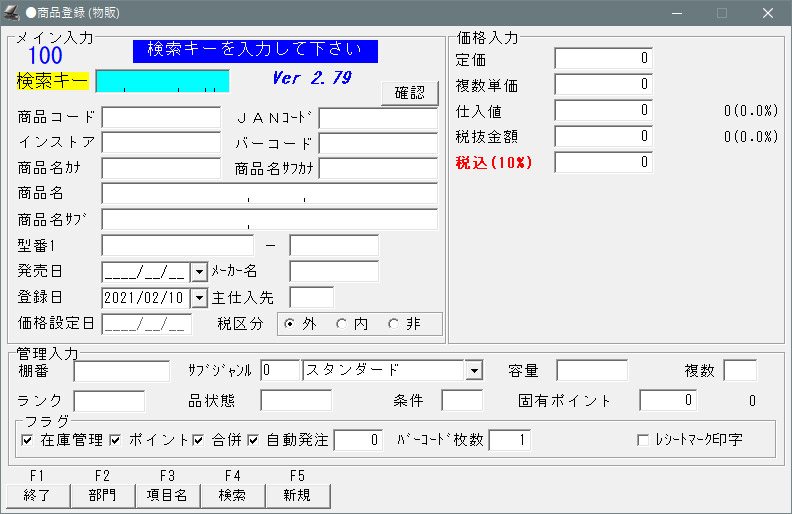The height and width of the screenshot is (514, 792).
Task: Toggle the 在庫管理 checkbox
Action: [x=27, y=440]
